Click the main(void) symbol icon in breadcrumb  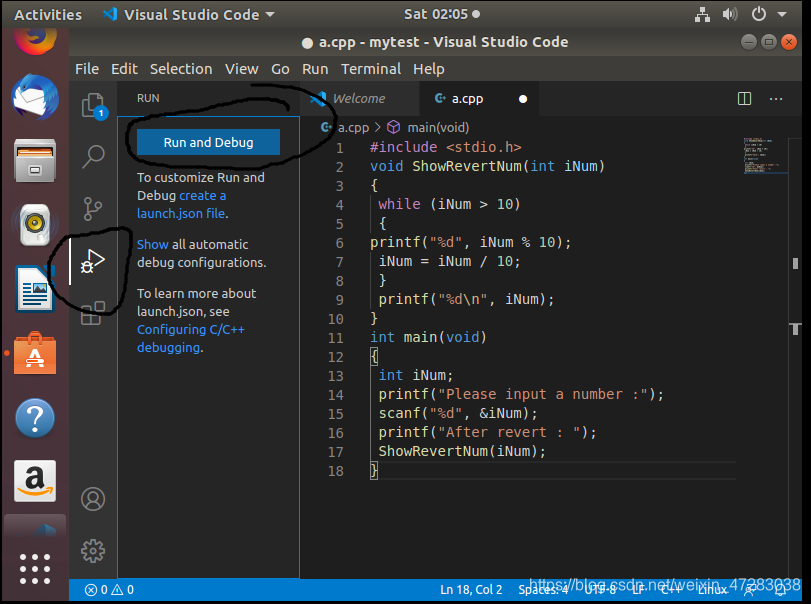pos(394,127)
